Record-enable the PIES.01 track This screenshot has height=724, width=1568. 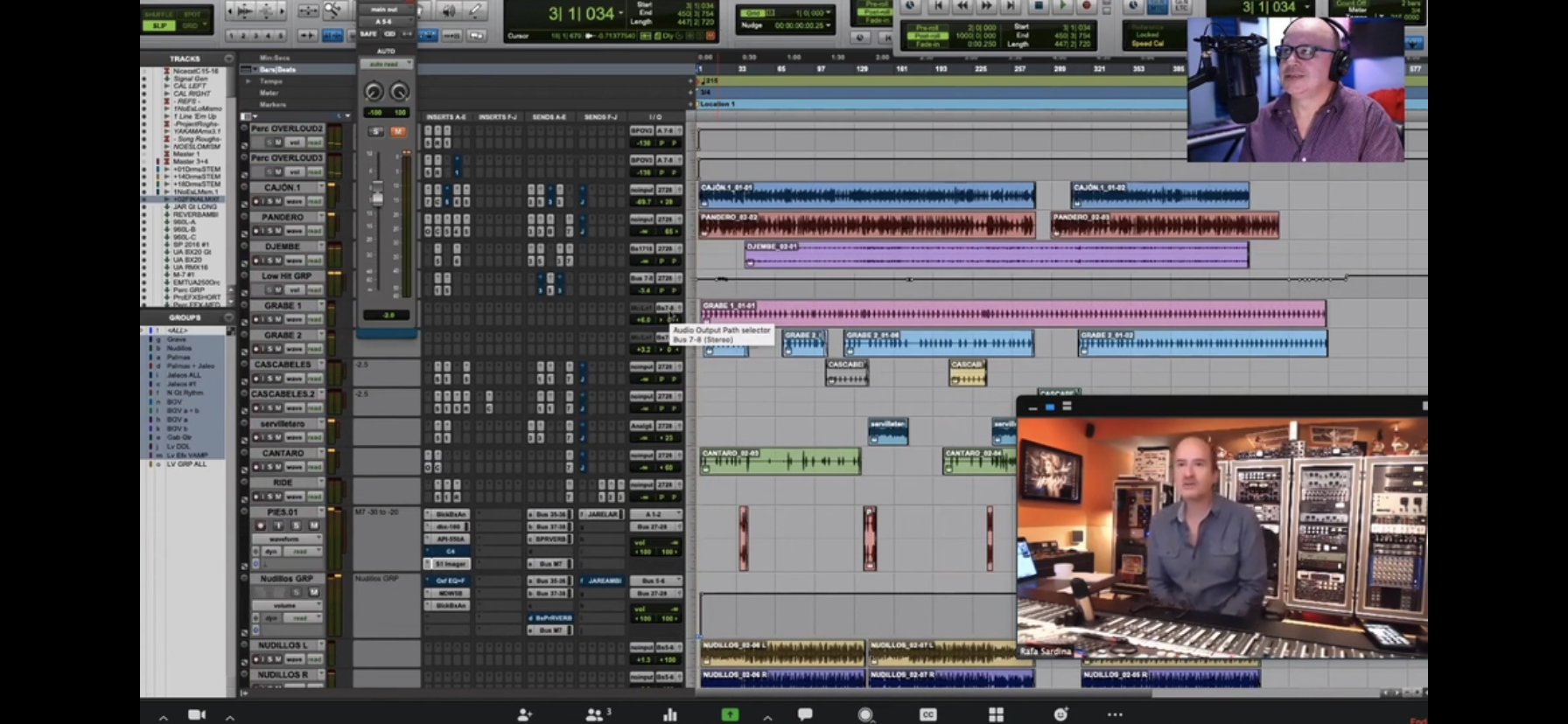(x=260, y=526)
